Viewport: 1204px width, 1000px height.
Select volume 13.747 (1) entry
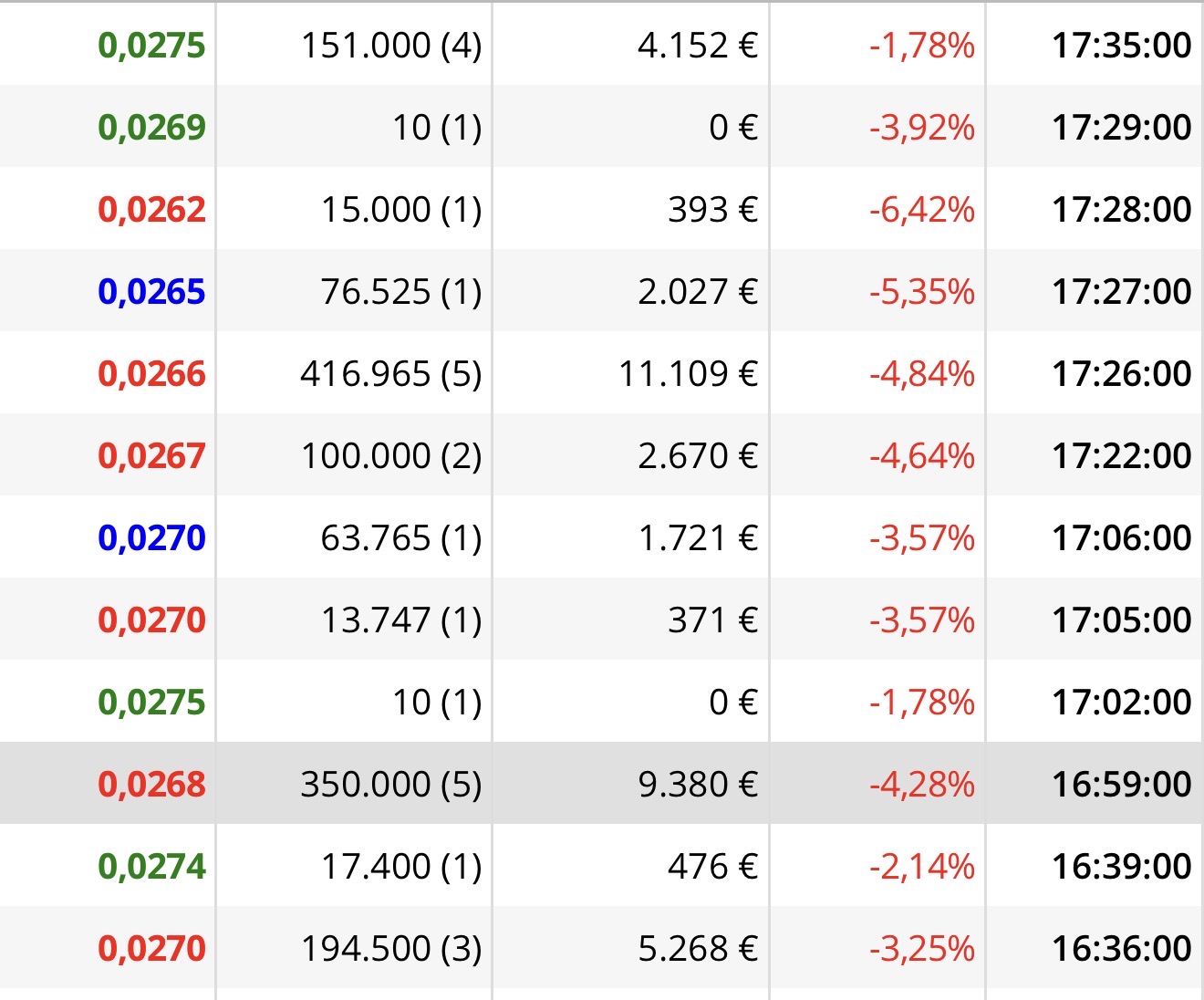coord(401,620)
